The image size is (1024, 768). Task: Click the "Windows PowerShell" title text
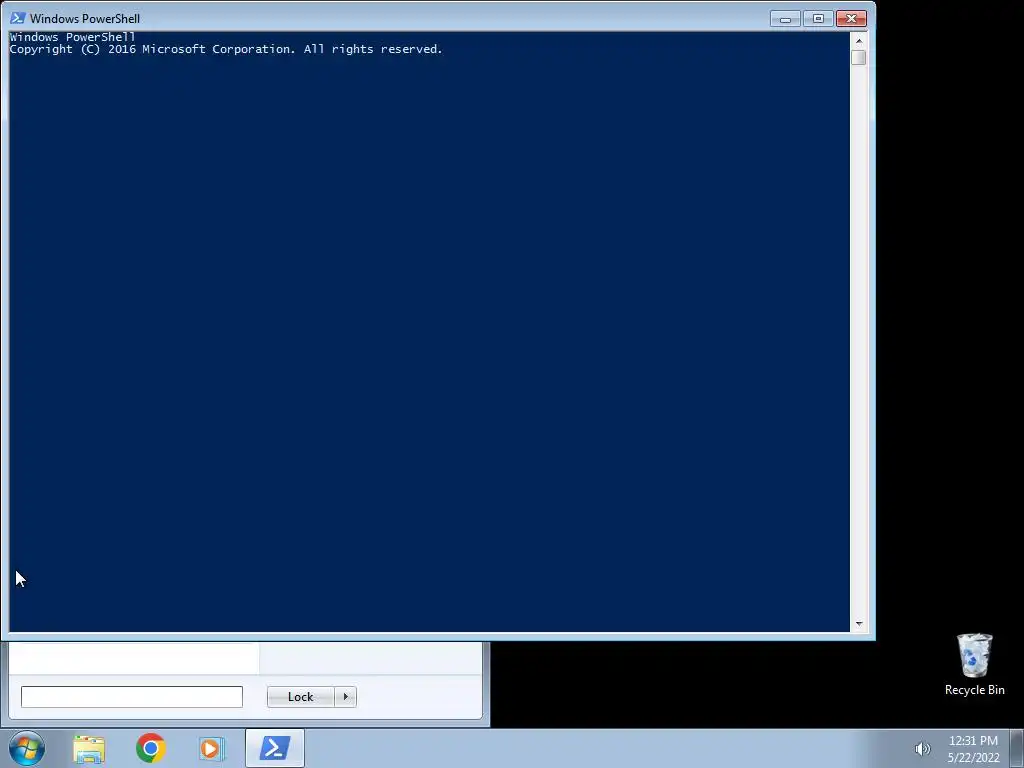(x=85, y=18)
